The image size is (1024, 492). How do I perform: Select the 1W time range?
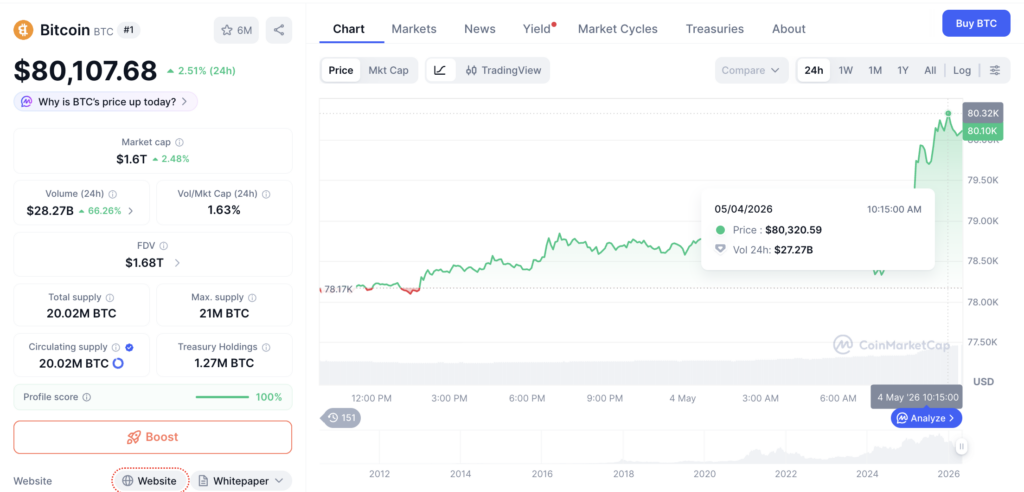[x=846, y=71]
